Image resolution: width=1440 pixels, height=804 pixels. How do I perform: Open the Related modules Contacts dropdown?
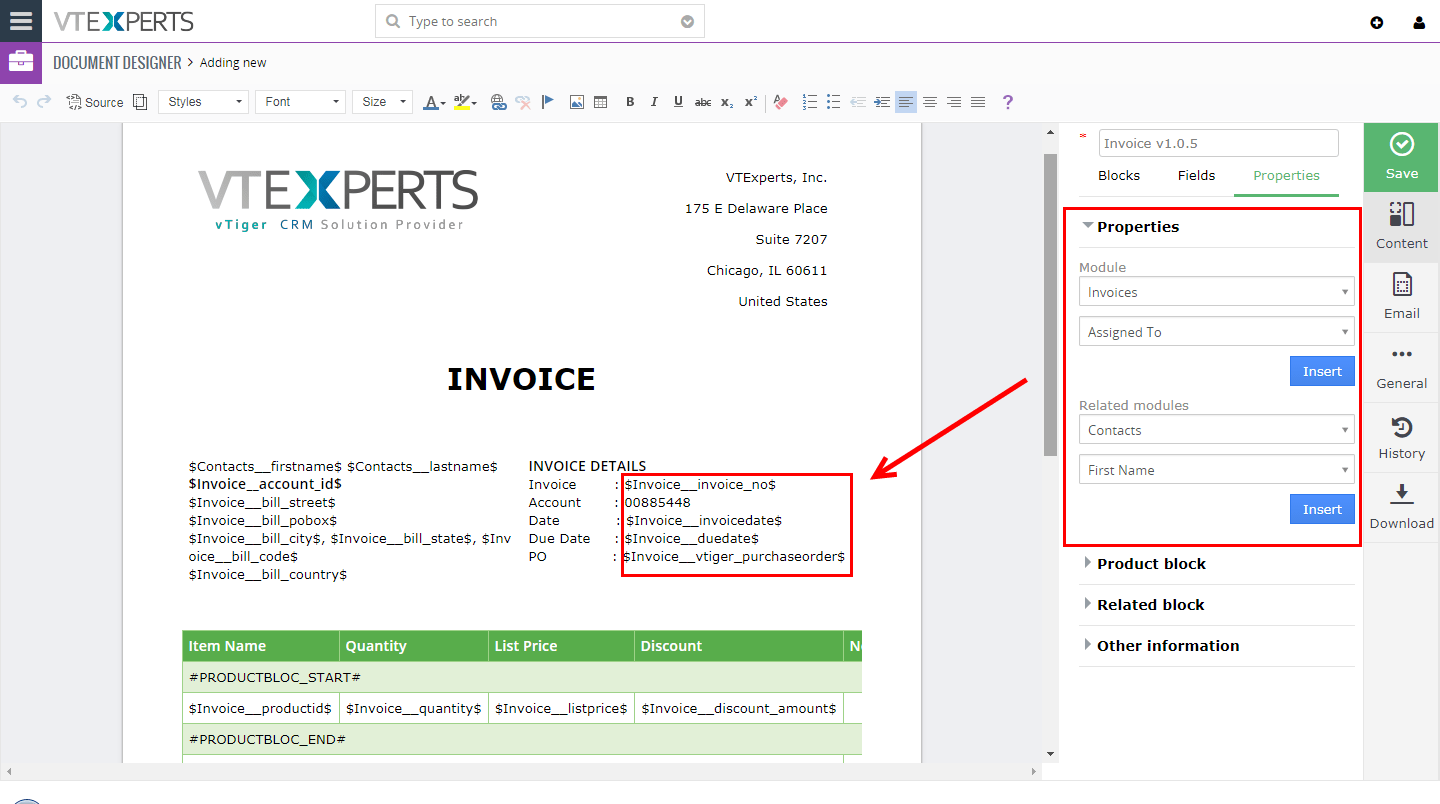[x=1216, y=429]
